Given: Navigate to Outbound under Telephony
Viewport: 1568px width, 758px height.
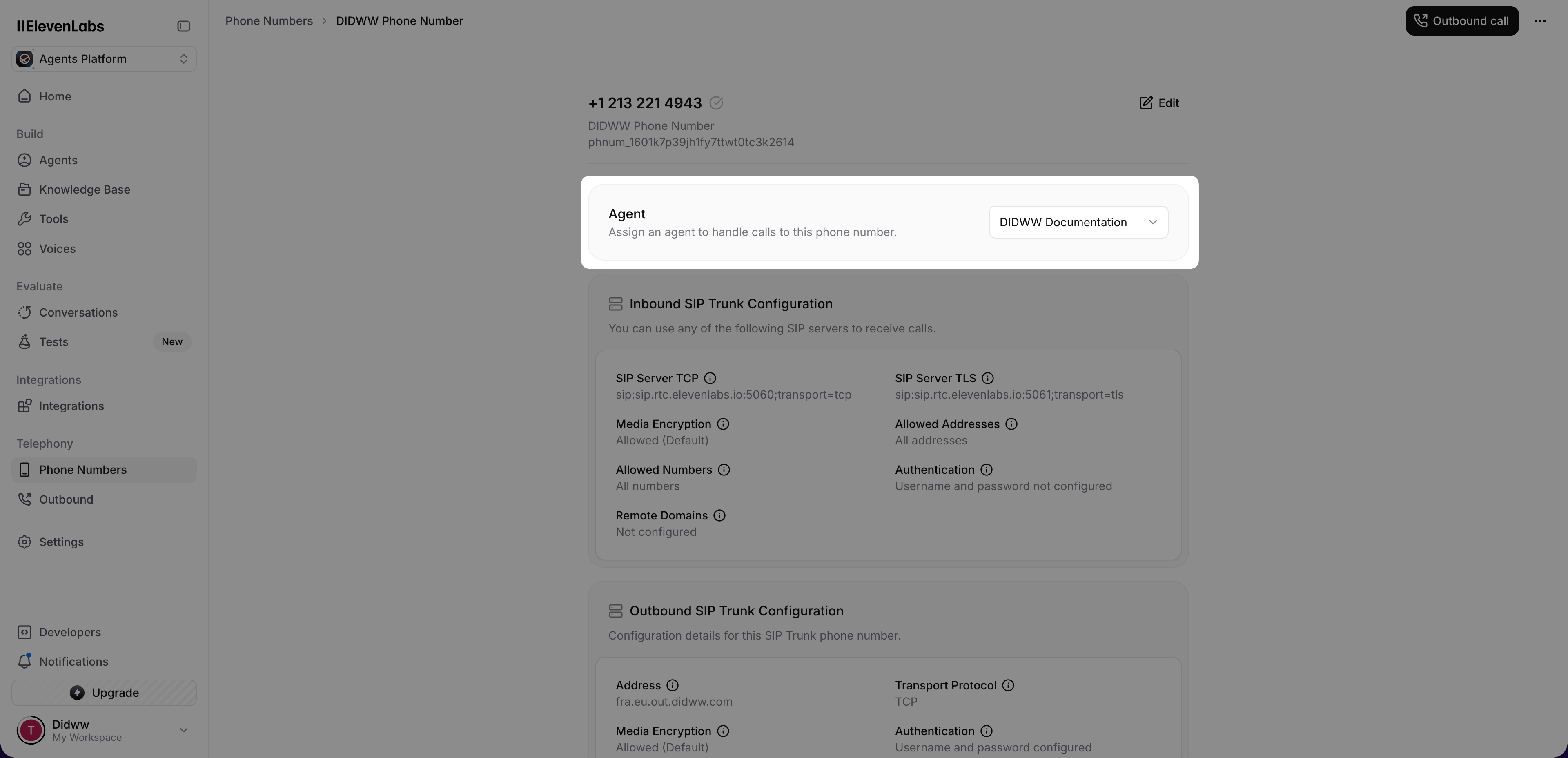Looking at the screenshot, I should (66, 499).
